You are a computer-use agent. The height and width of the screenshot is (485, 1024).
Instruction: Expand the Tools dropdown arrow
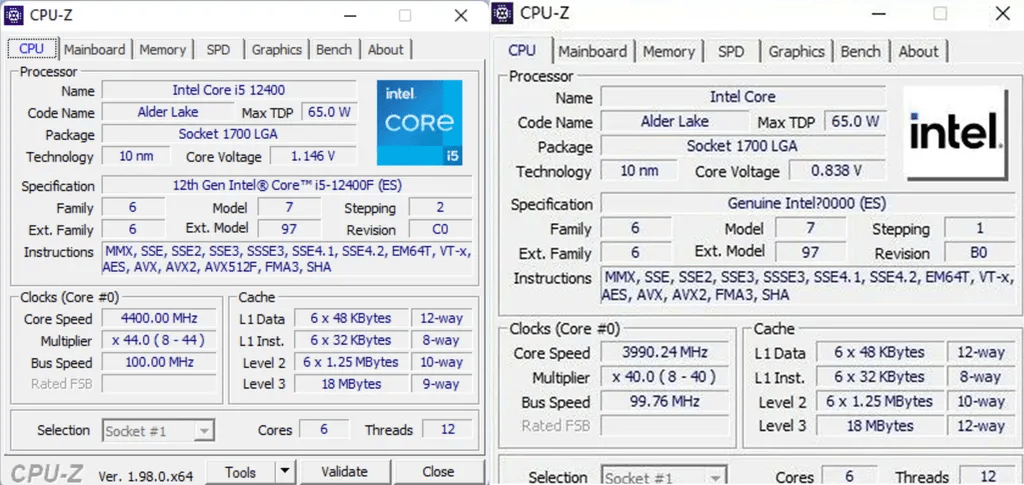[284, 471]
